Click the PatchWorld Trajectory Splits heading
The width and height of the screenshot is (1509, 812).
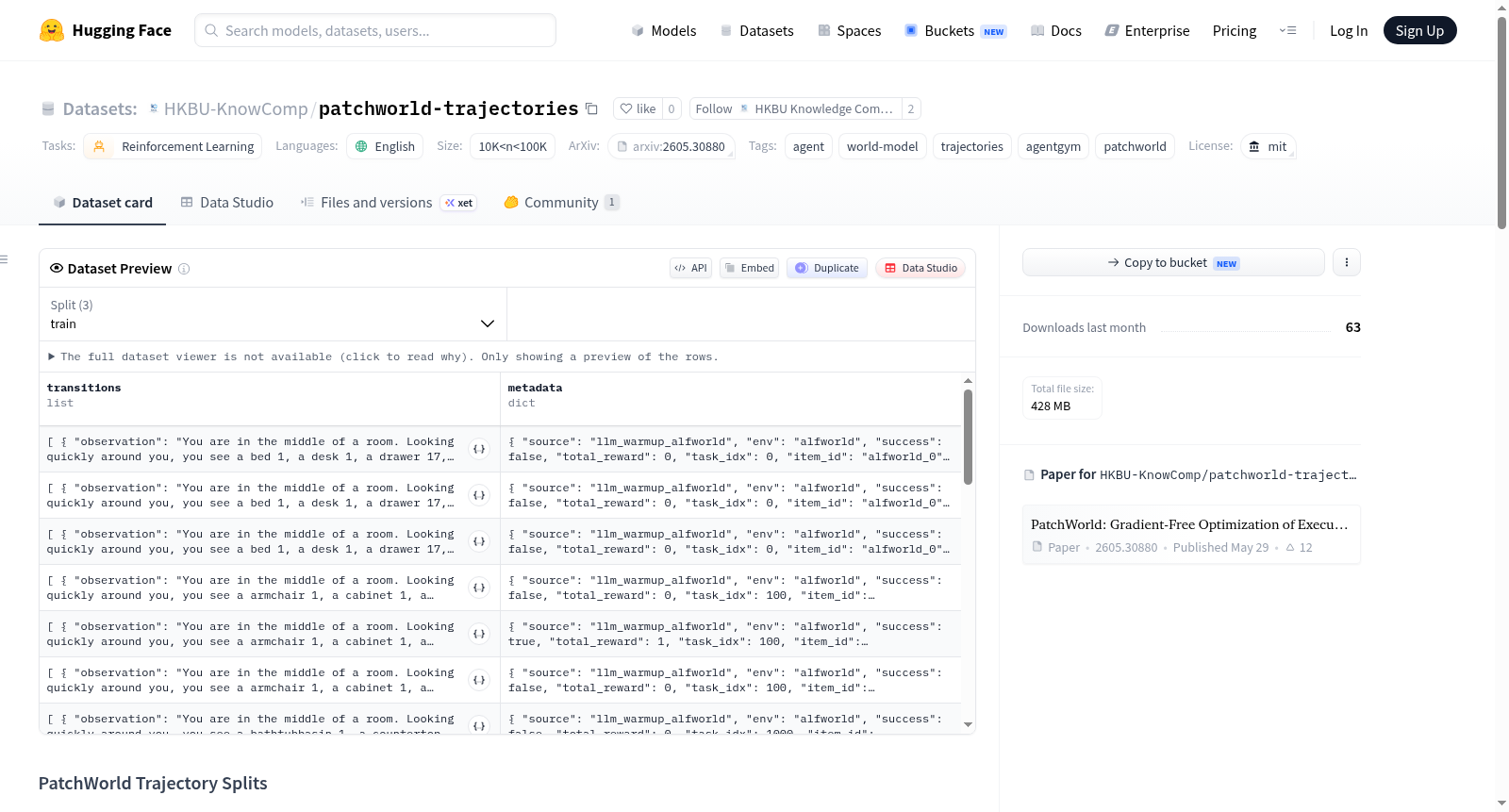(153, 784)
